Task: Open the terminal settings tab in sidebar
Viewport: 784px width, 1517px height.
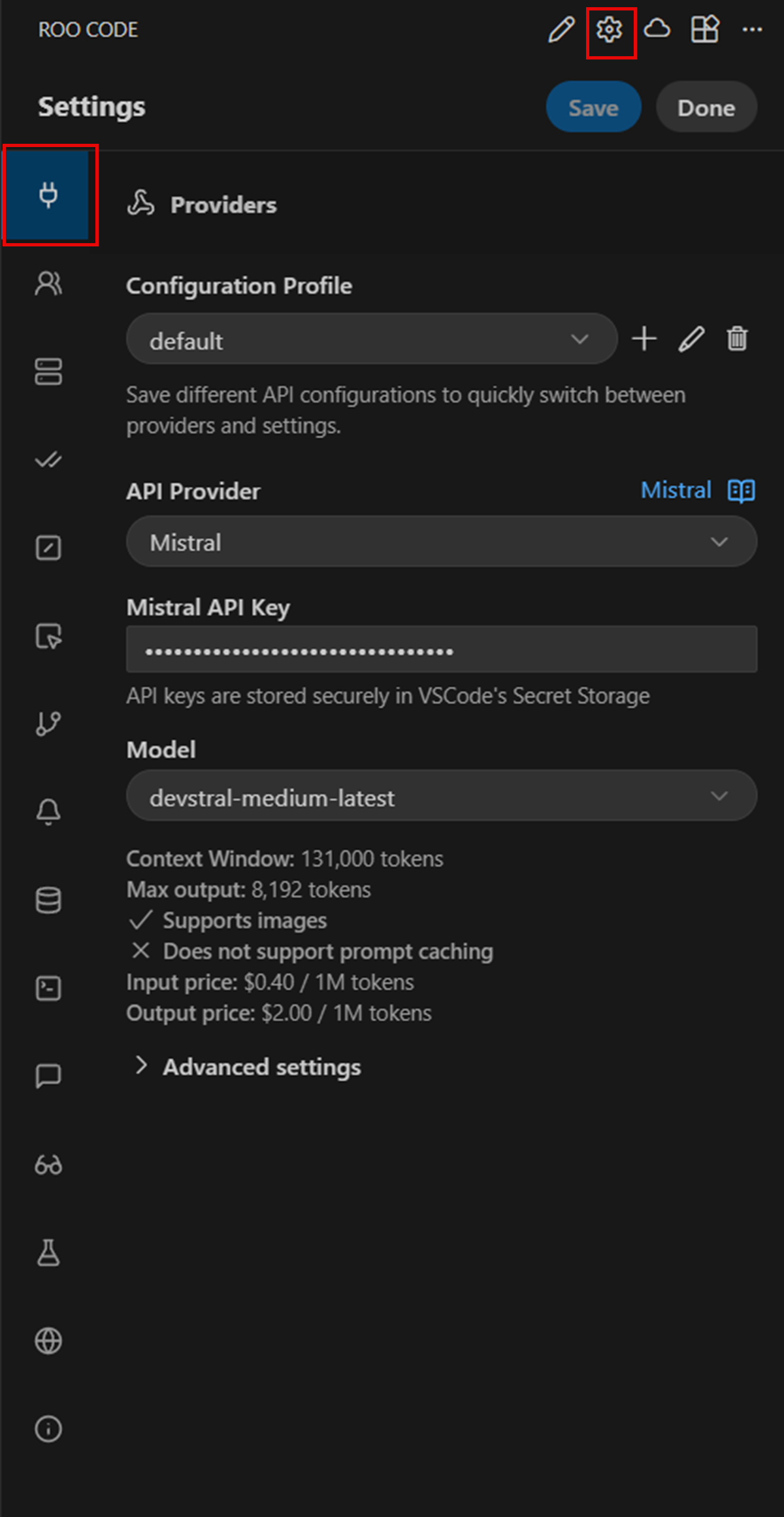Action: (48, 988)
